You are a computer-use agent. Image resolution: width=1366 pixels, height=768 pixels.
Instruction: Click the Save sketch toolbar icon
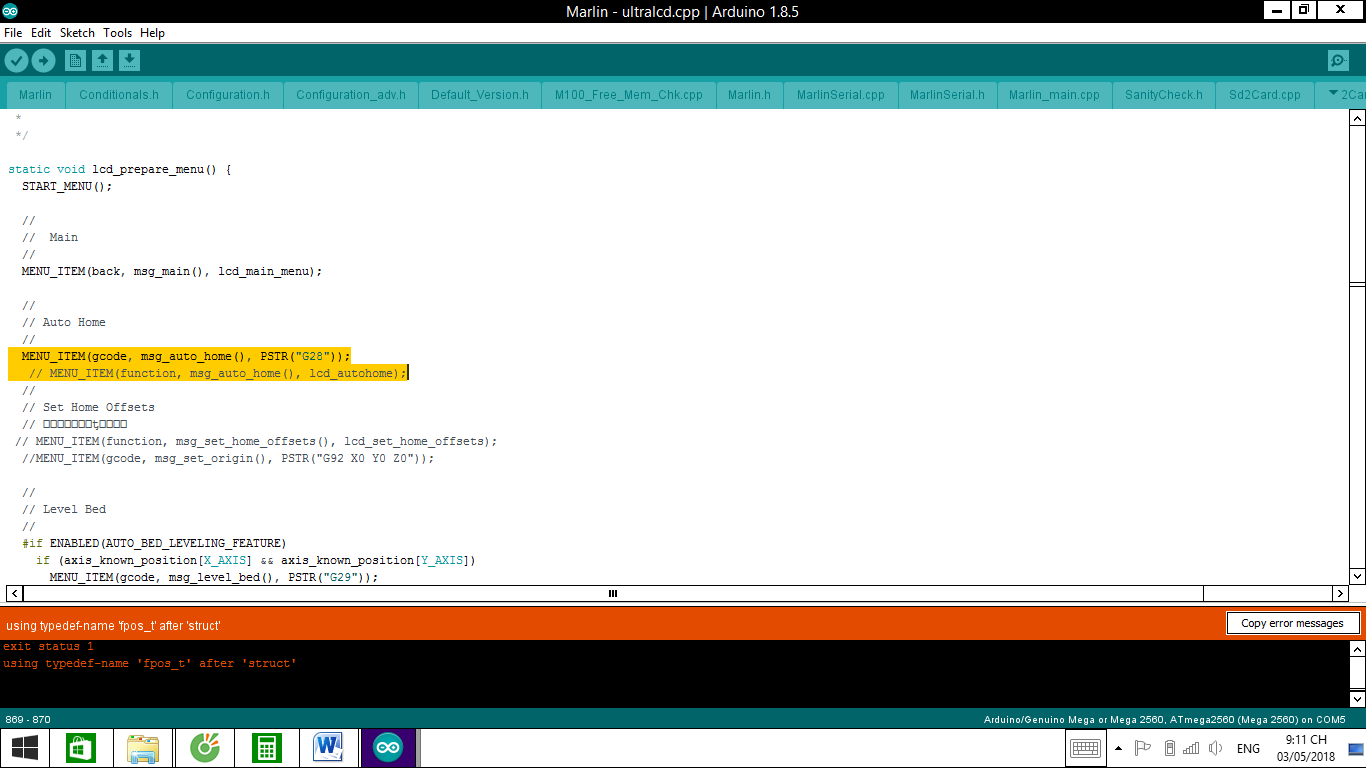(129, 61)
